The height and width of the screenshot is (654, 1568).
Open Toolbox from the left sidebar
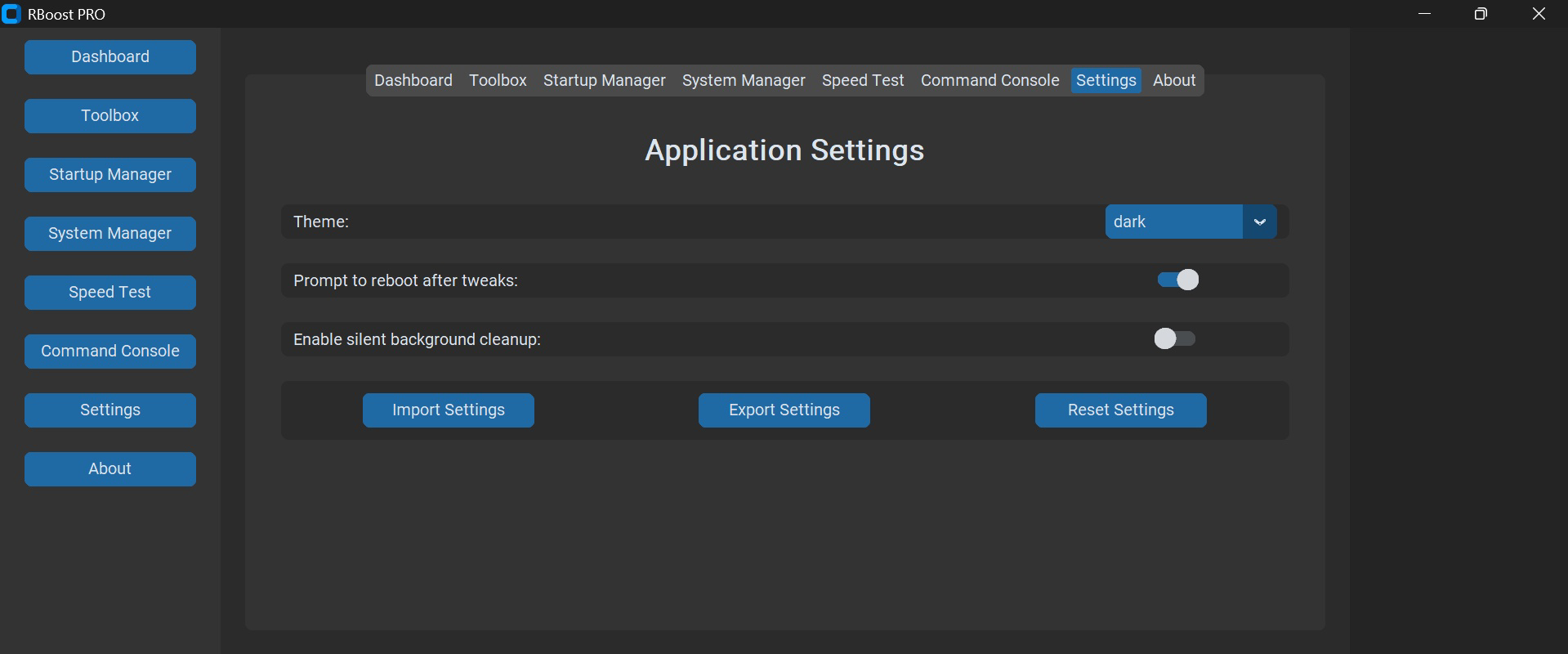tap(110, 116)
